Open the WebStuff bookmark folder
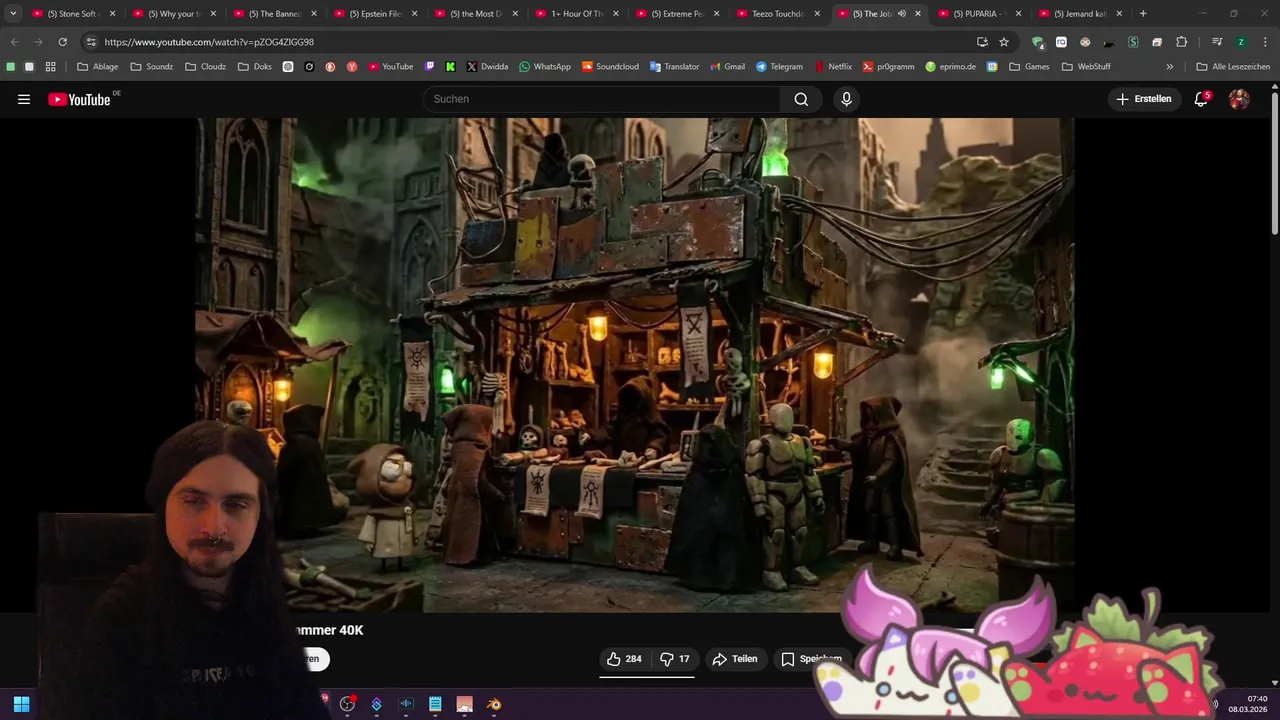The width and height of the screenshot is (1280, 720). click(1086, 67)
